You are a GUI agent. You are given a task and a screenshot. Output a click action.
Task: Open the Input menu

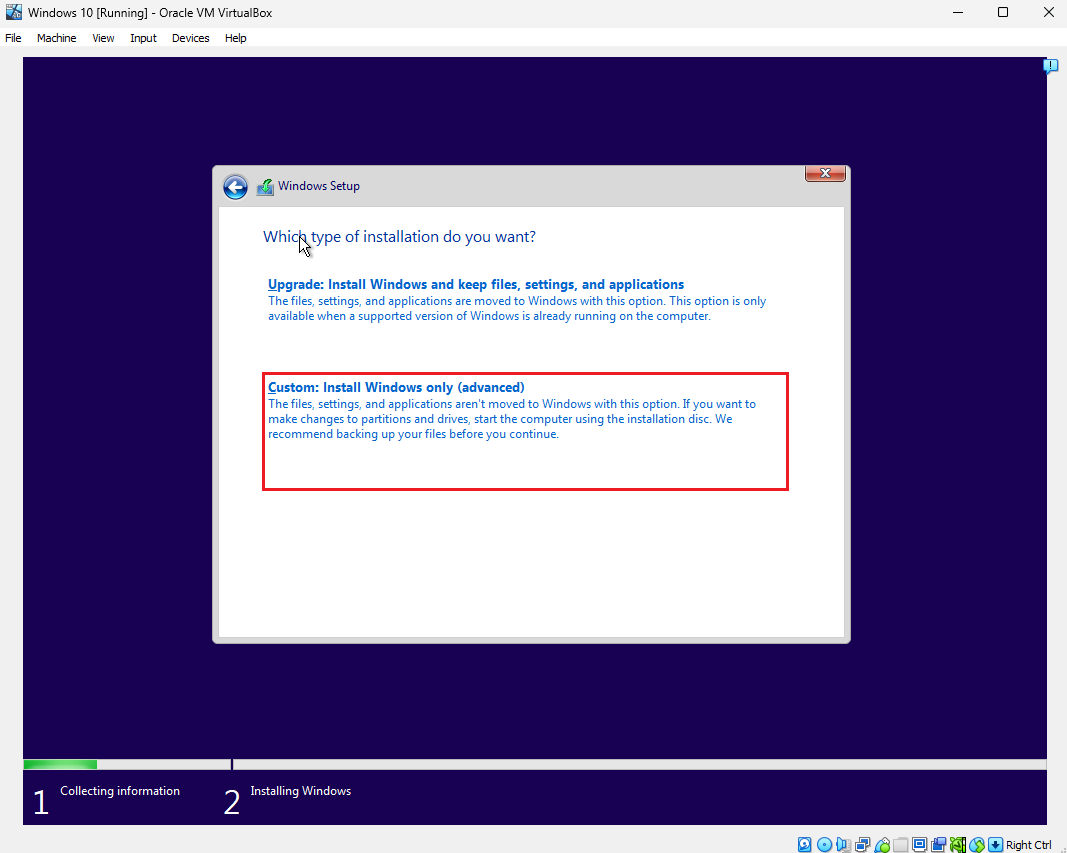(144, 38)
